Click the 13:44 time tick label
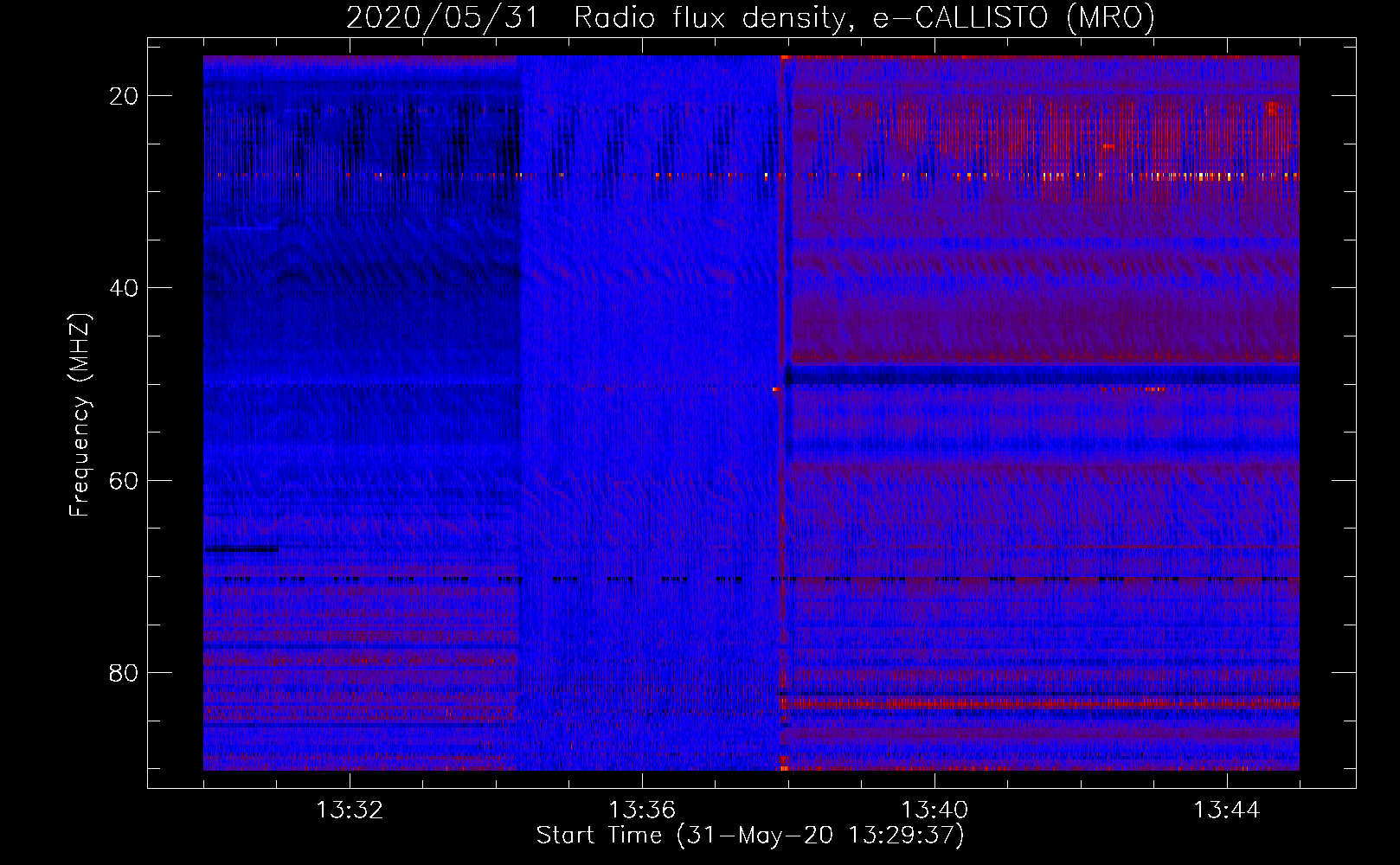This screenshot has width=1400, height=865. tap(1227, 811)
